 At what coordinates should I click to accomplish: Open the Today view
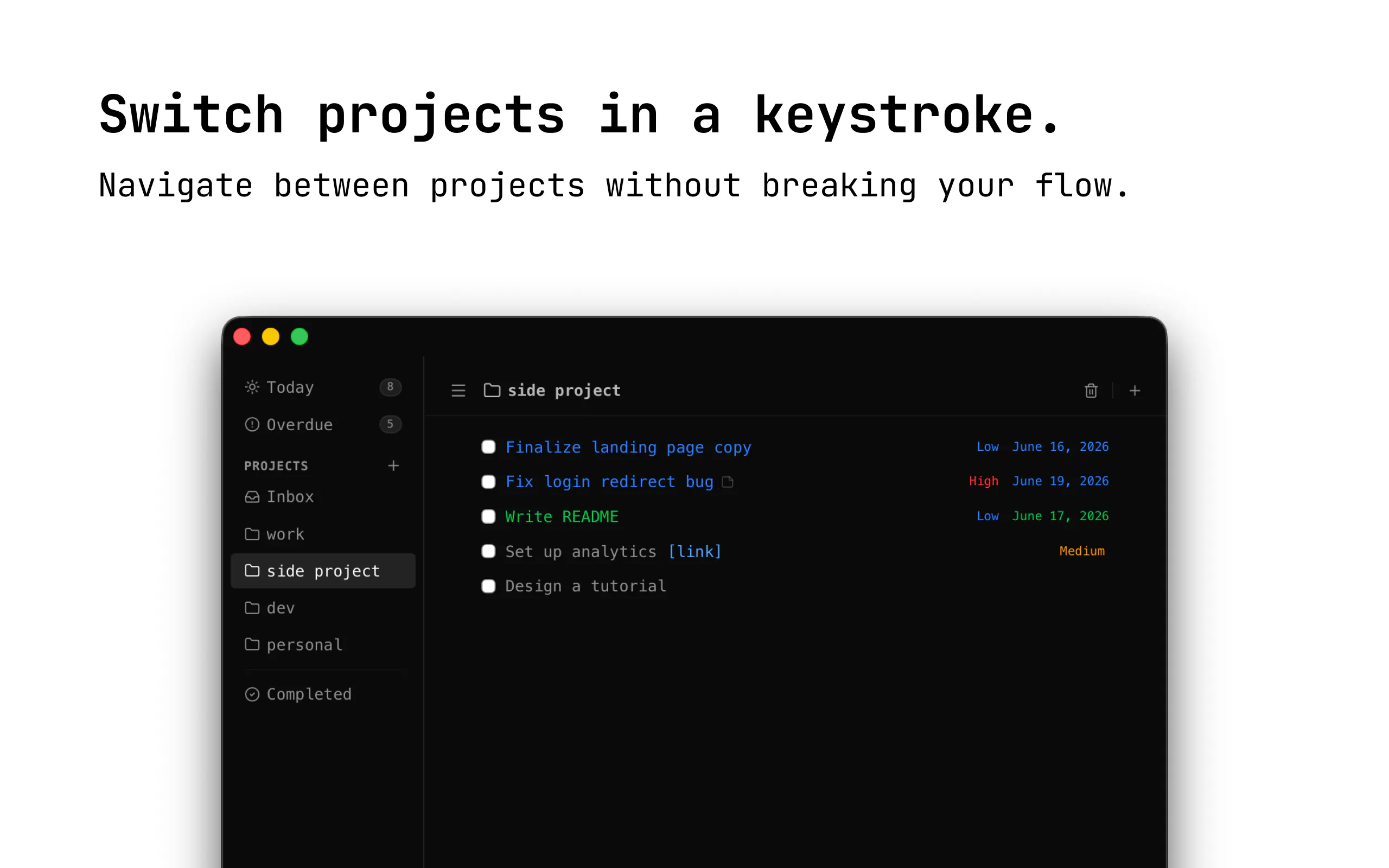(323, 387)
